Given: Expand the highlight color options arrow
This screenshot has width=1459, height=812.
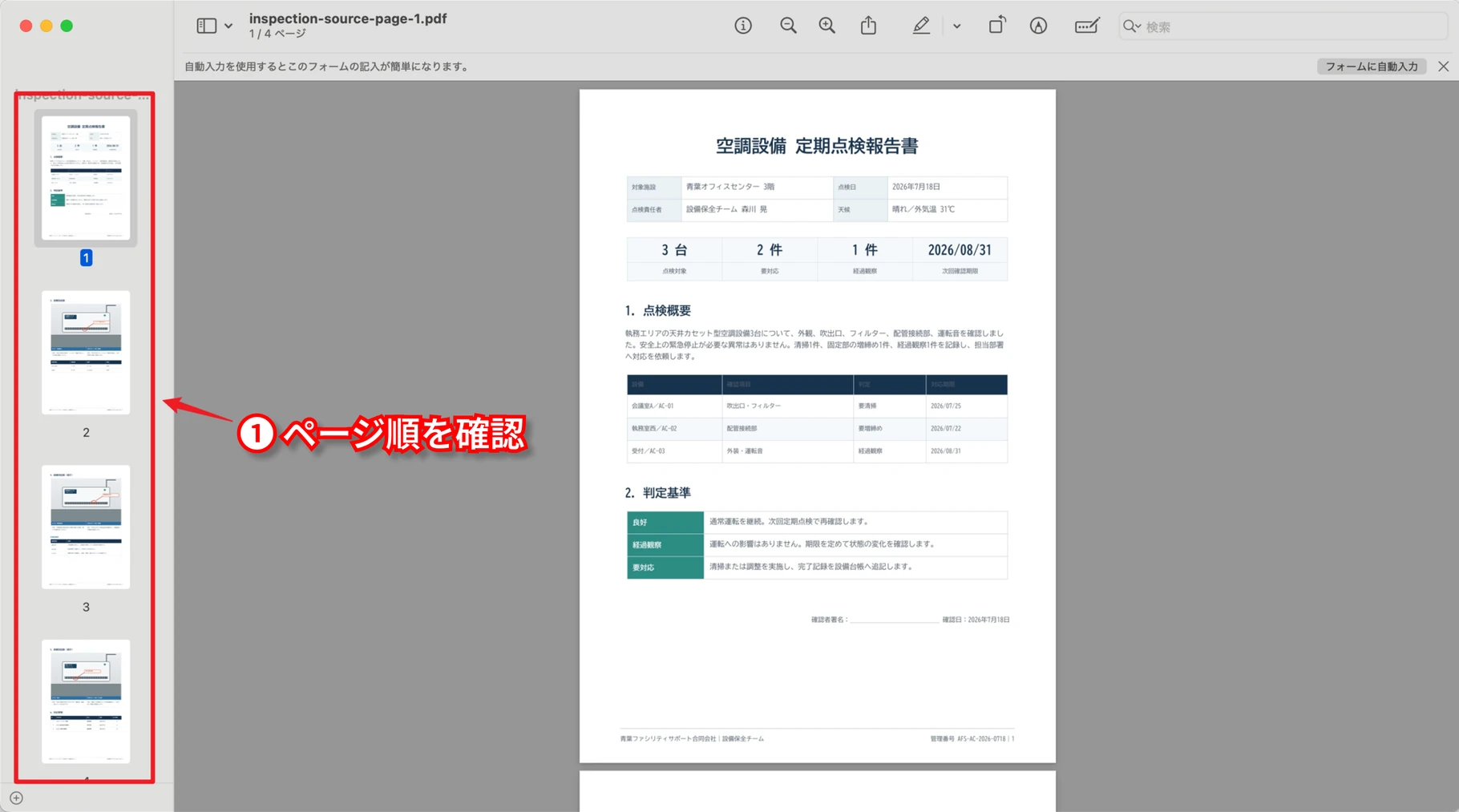Looking at the screenshot, I should [x=956, y=26].
